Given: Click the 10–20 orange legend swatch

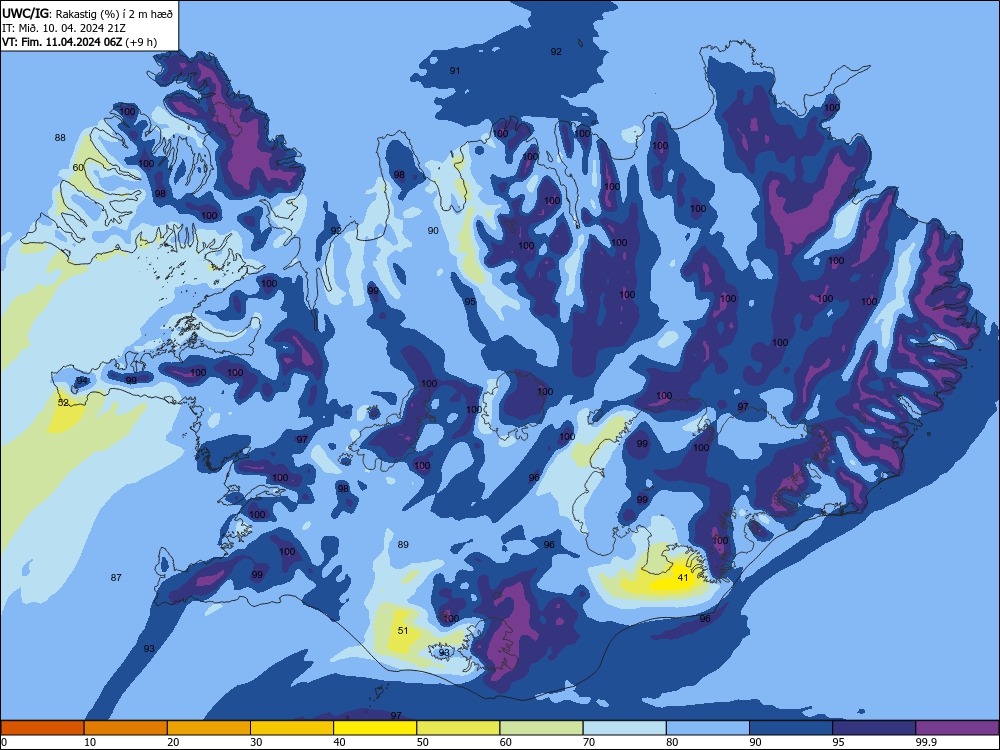Looking at the screenshot, I should click(x=126, y=728).
